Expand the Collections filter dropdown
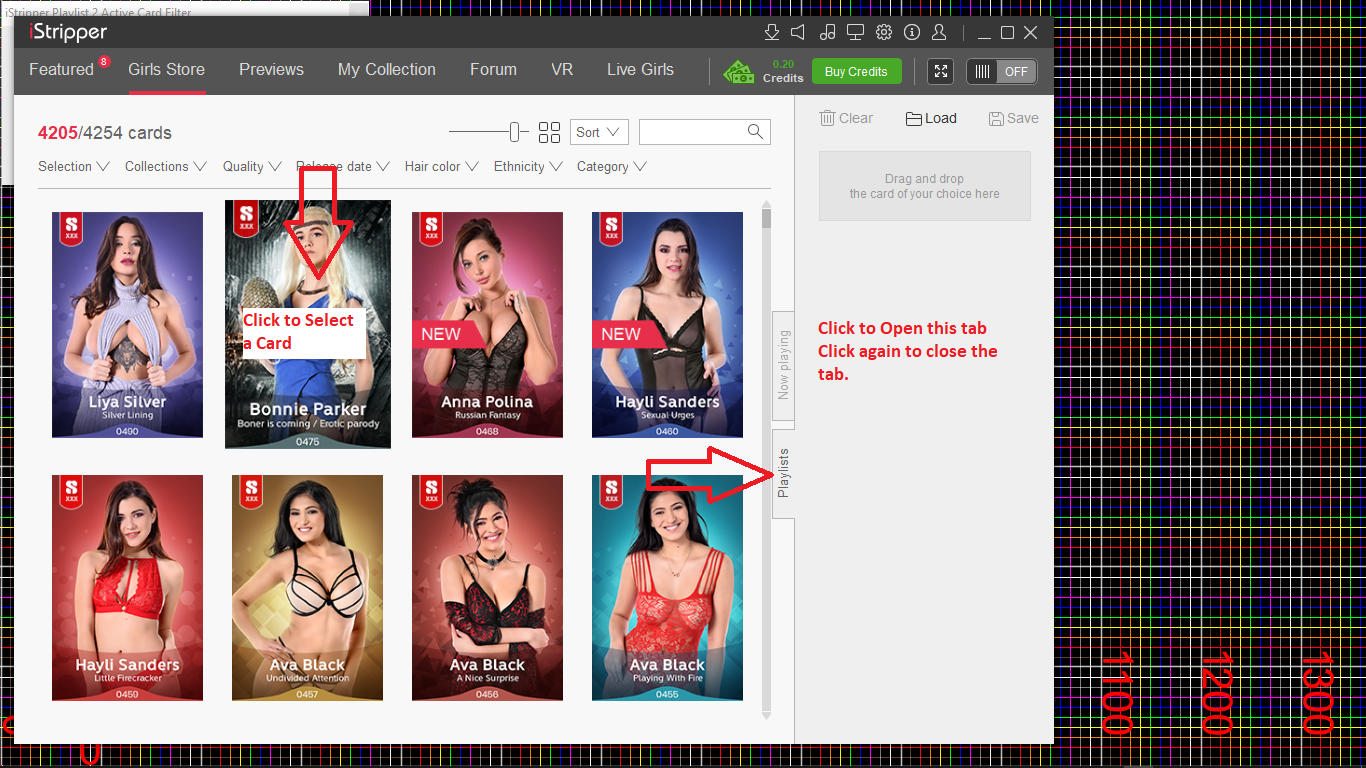 [165, 167]
